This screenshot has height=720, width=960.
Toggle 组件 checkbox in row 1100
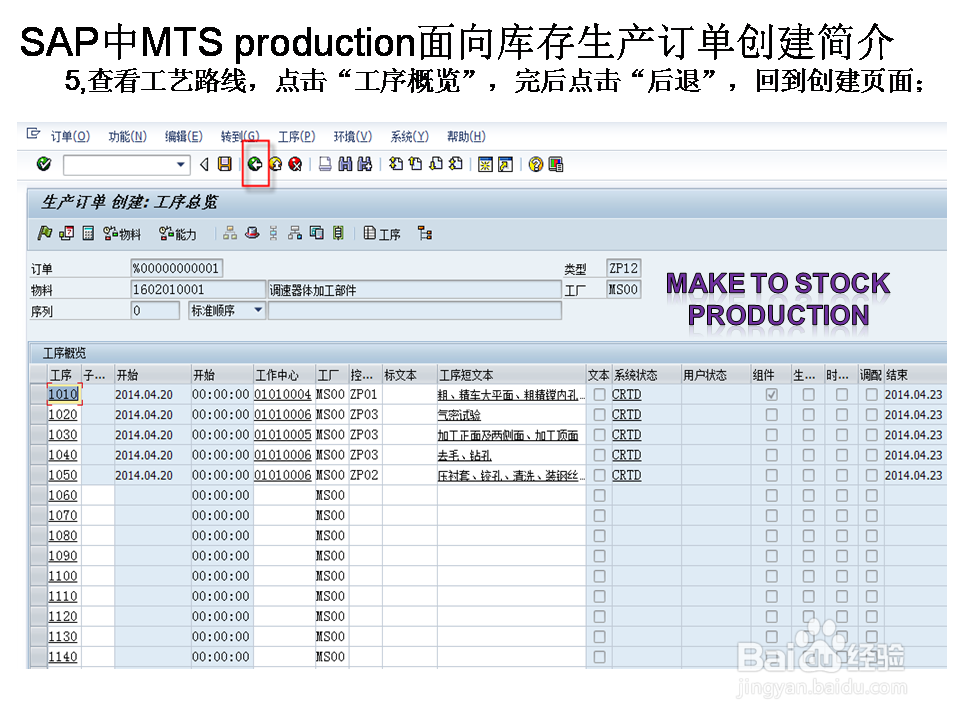(771, 577)
